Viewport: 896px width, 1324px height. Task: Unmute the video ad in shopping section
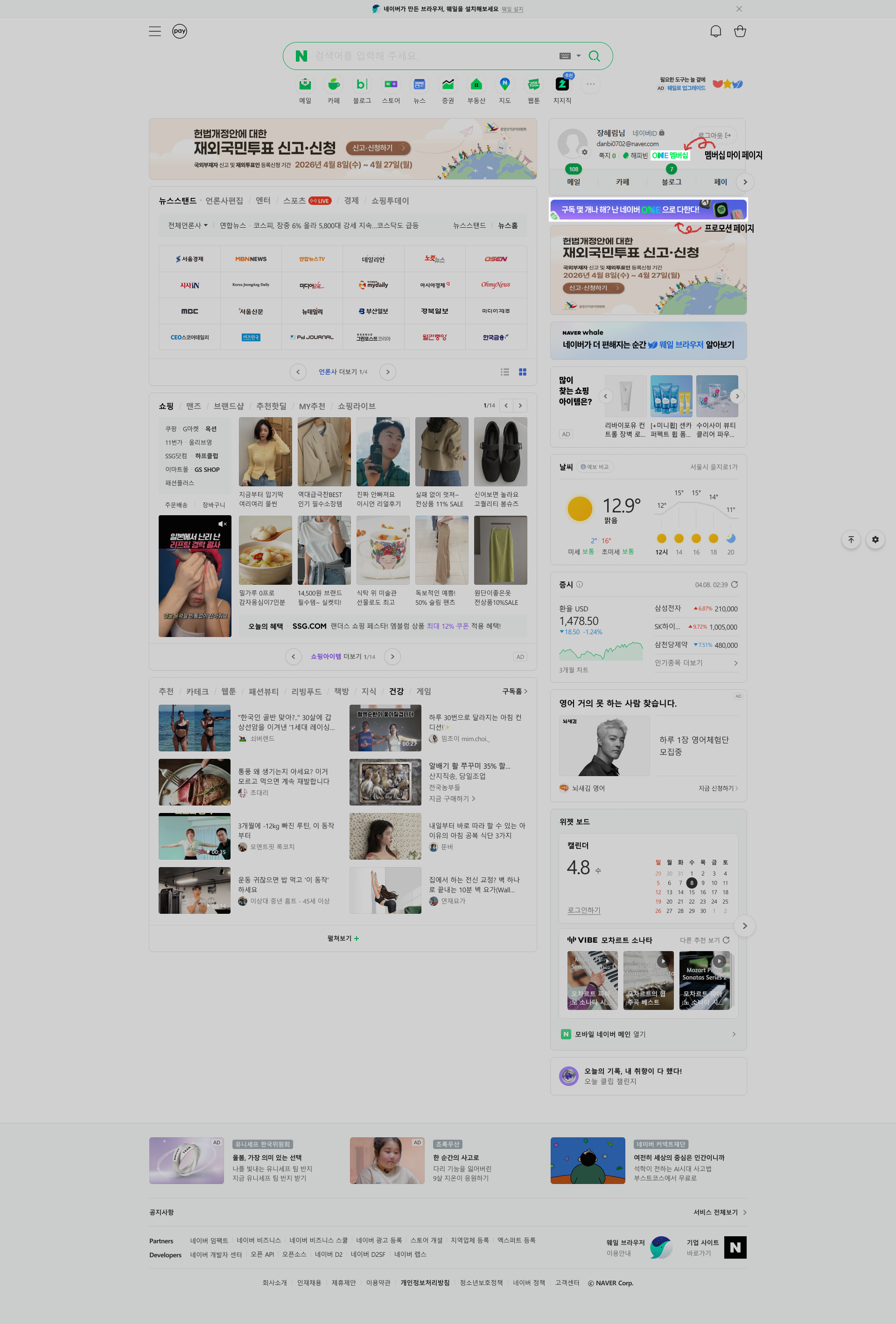click(222, 524)
